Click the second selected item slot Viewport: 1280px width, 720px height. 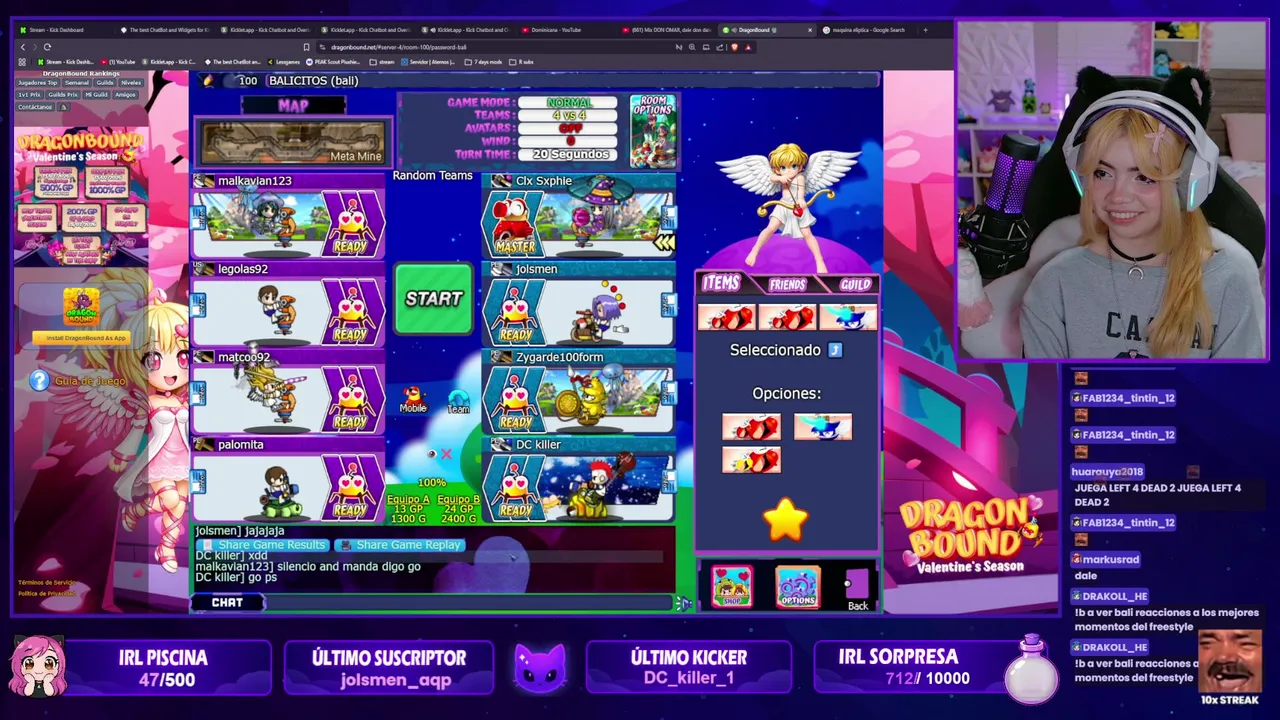[787, 318]
